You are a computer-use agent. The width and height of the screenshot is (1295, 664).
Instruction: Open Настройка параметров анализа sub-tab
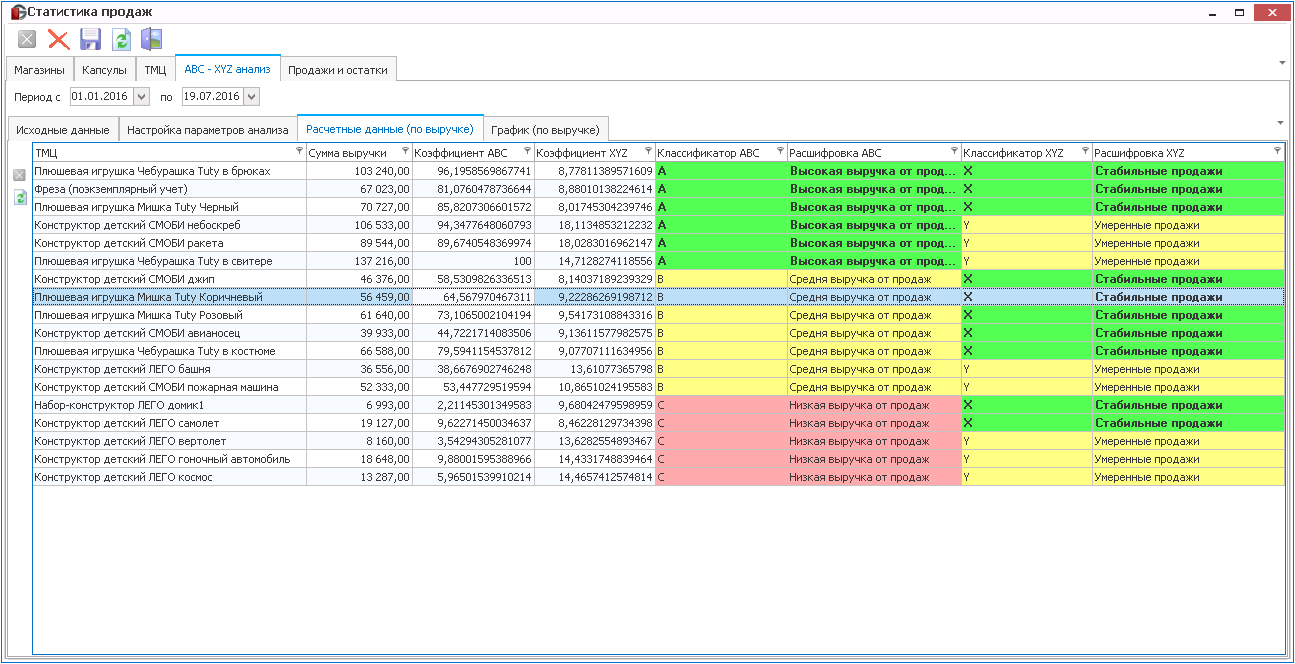[x=208, y=130]
